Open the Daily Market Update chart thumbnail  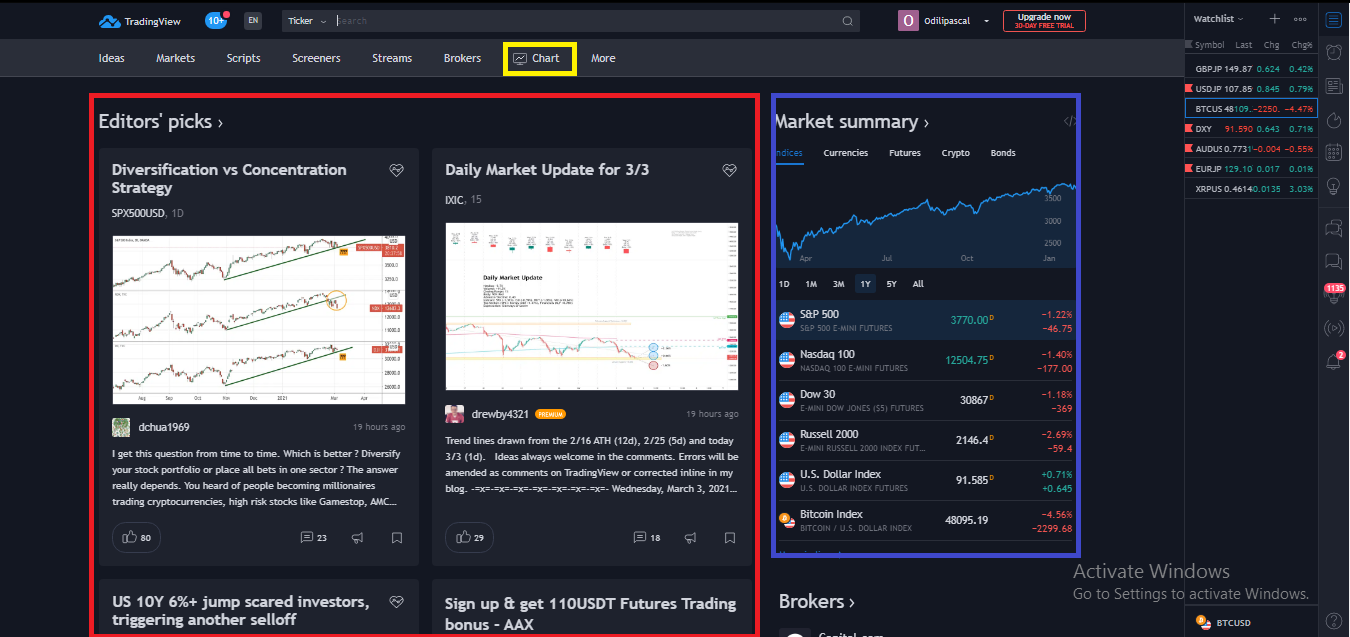click(592, 306)
